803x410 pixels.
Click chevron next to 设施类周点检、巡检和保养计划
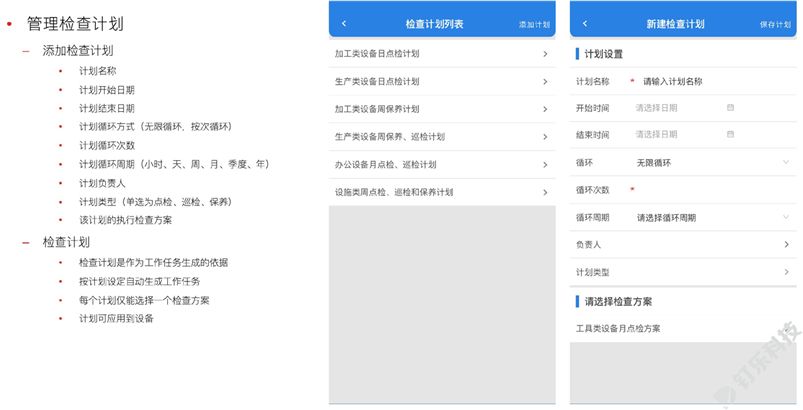tap(545, 192)
